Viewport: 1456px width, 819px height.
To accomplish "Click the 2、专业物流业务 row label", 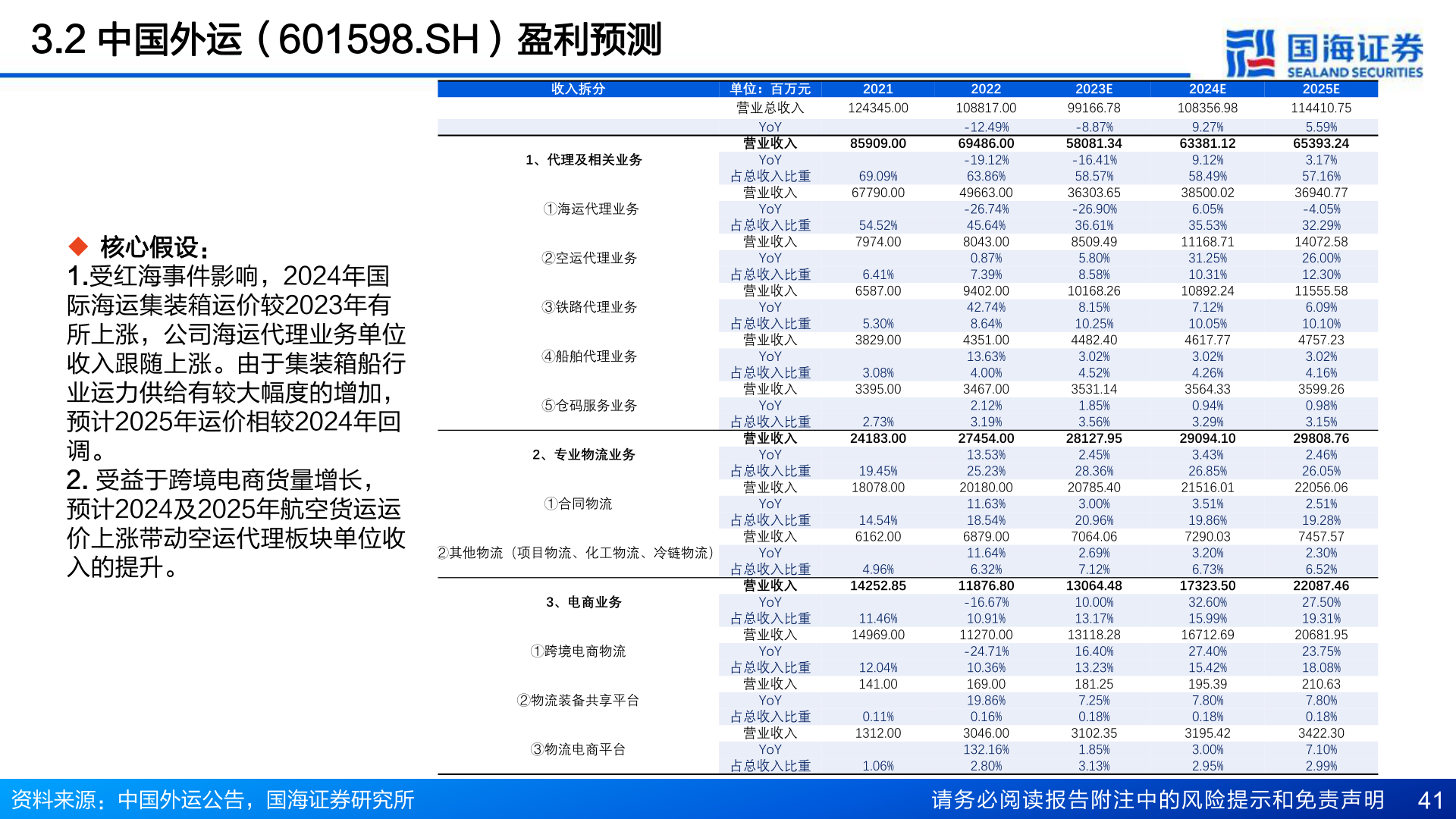I will pyautogui.click(x=584, y=455).
